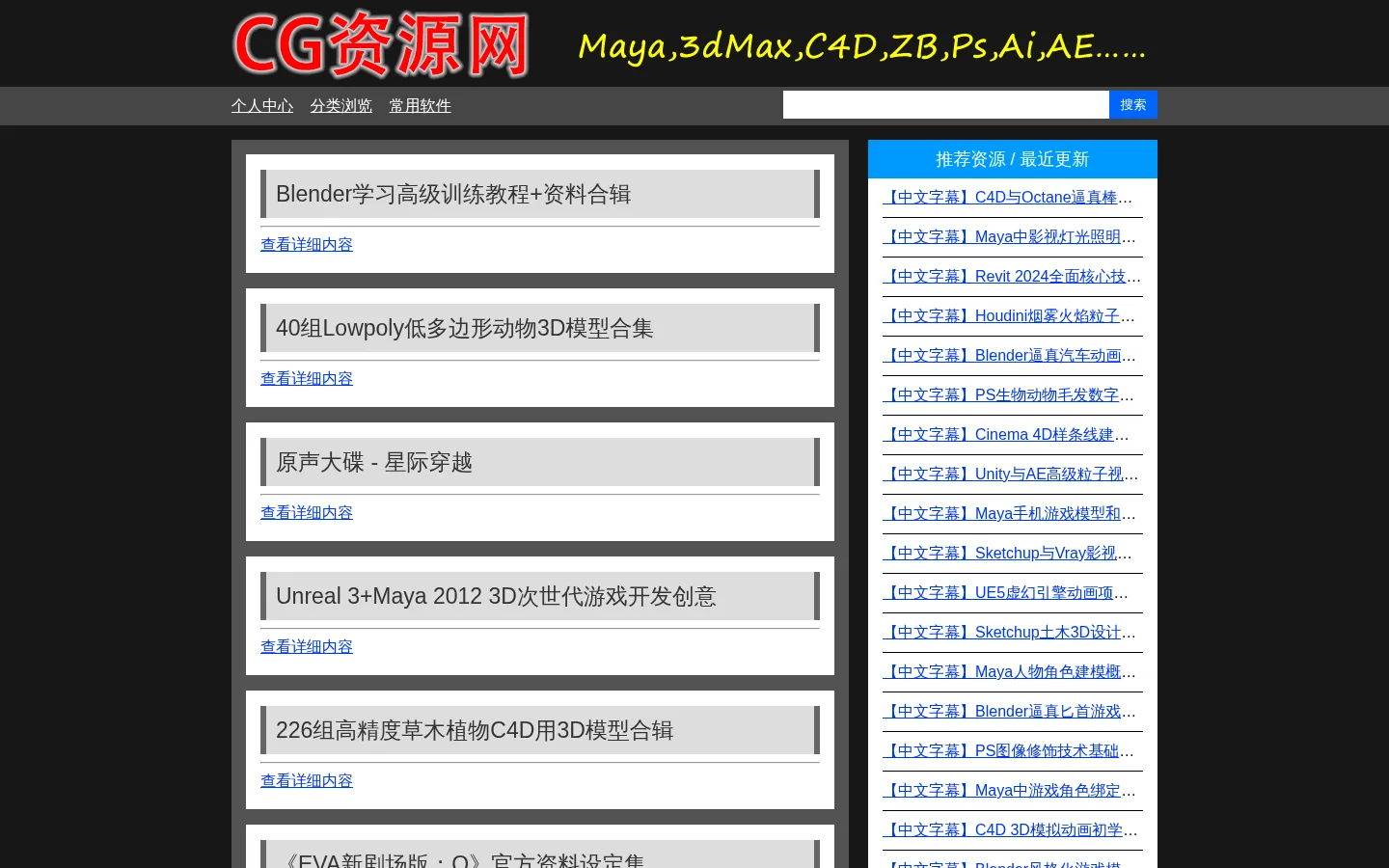The height and width of the screenshot is (868, 1389).
Task: Focus the search text field
Action: click(x=946, y=105)
